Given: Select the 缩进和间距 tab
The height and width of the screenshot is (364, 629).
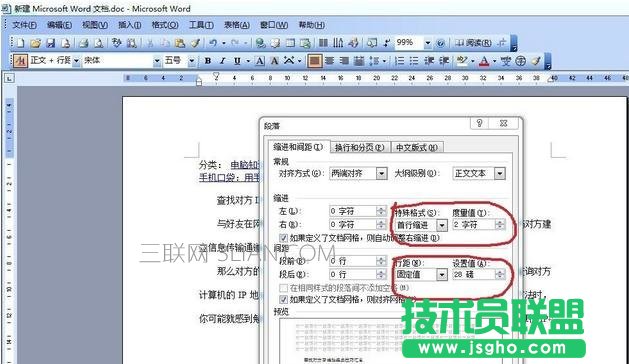Looking at the screenshot, I should click(x=298, y=147).
